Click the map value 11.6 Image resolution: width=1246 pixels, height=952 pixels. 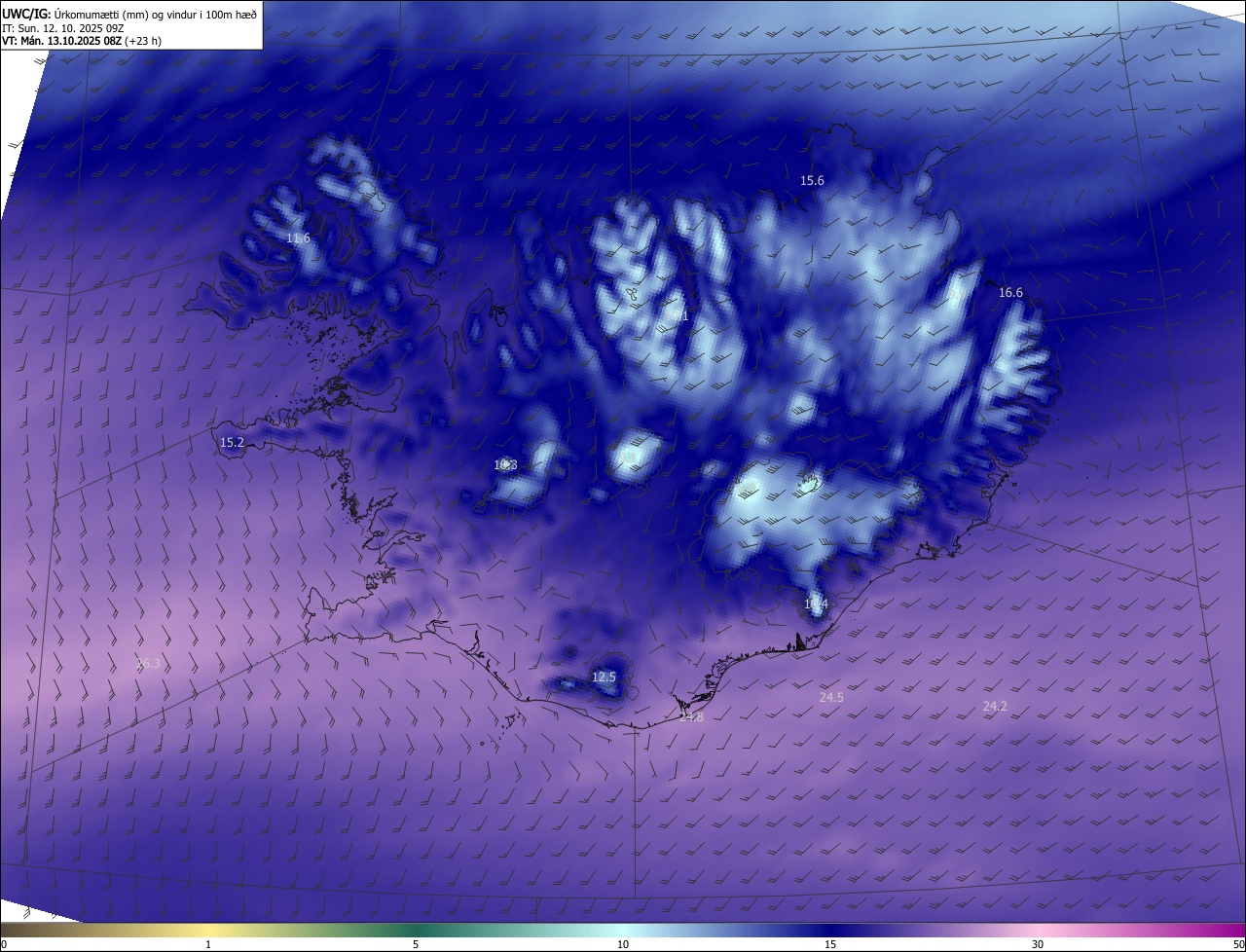point(298,238)
